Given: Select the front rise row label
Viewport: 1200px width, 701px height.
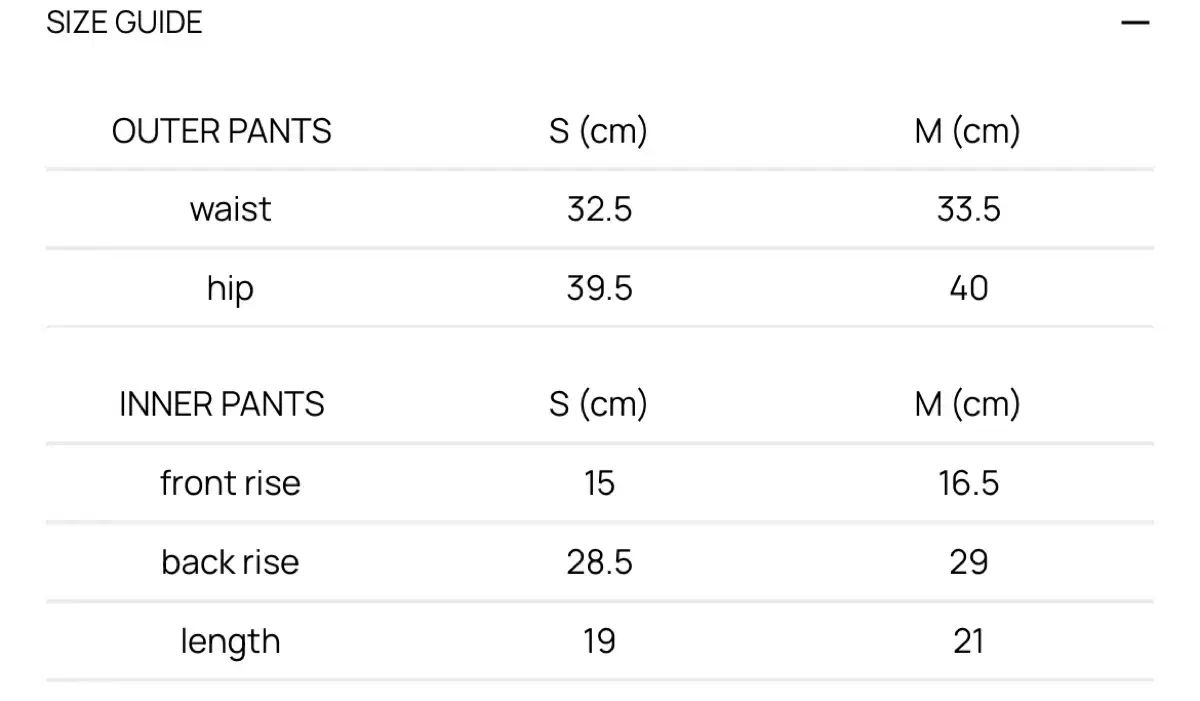Looking at the screenshot, I should pos(230,483).
